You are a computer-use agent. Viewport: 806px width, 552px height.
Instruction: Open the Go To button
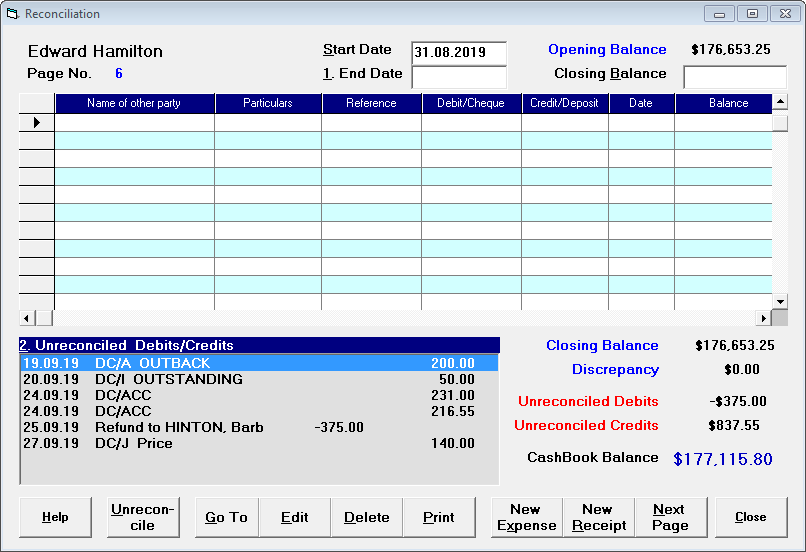click(227, 517)
